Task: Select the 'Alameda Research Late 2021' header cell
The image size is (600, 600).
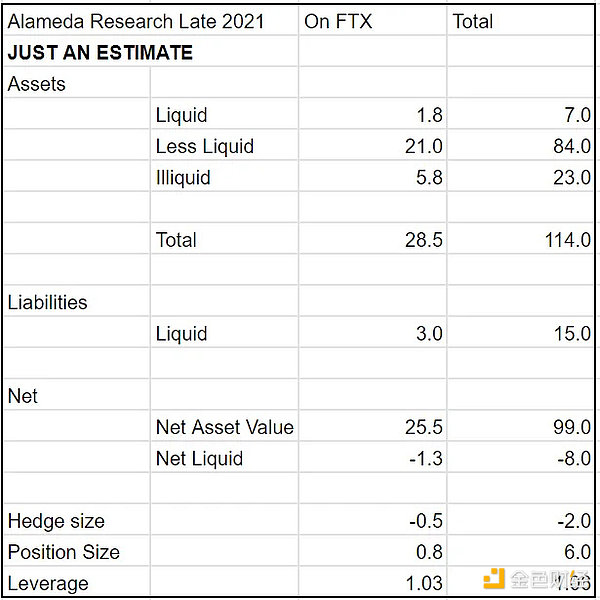Action: point(151,20)
